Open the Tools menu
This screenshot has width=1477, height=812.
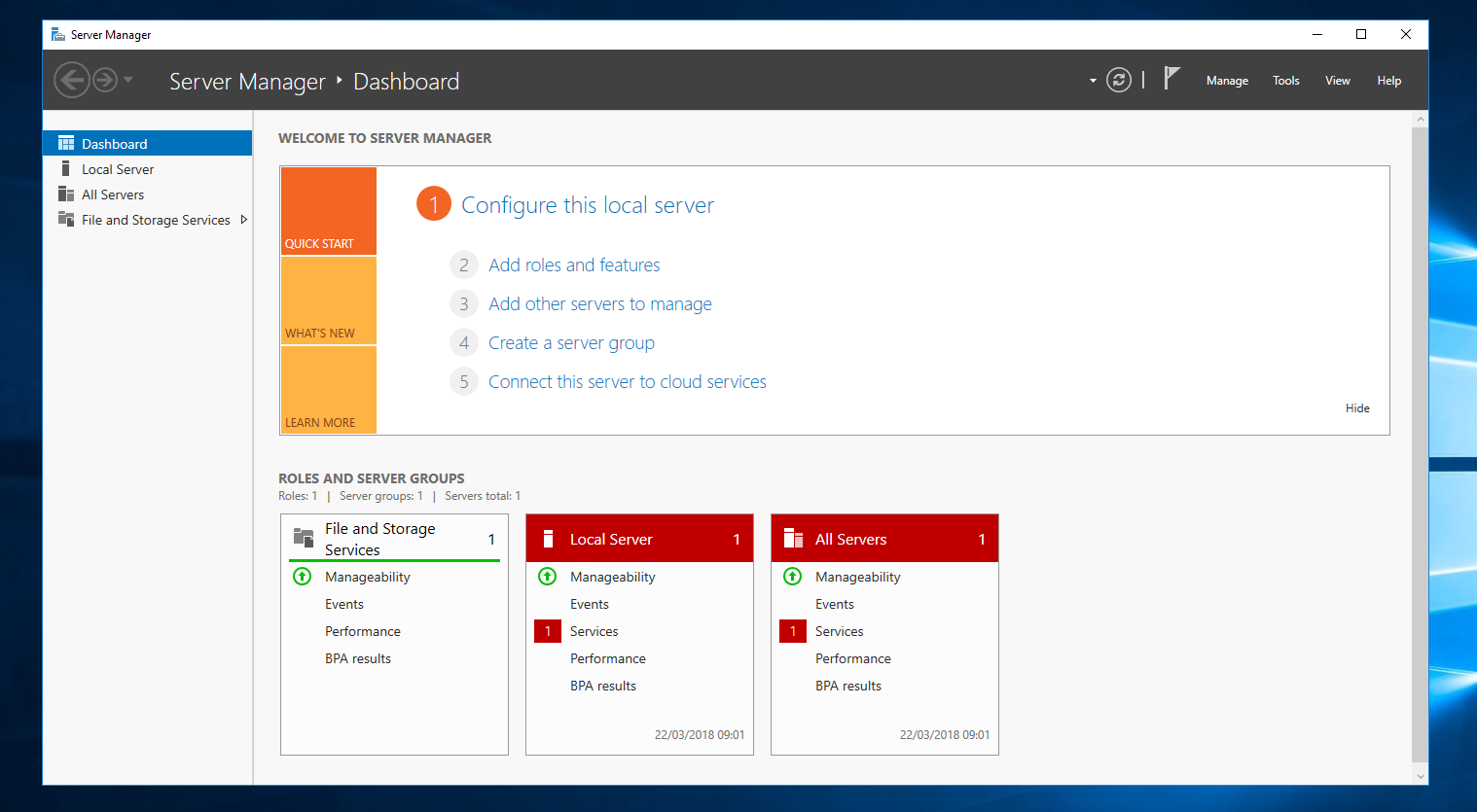(x=1285, y=80)
